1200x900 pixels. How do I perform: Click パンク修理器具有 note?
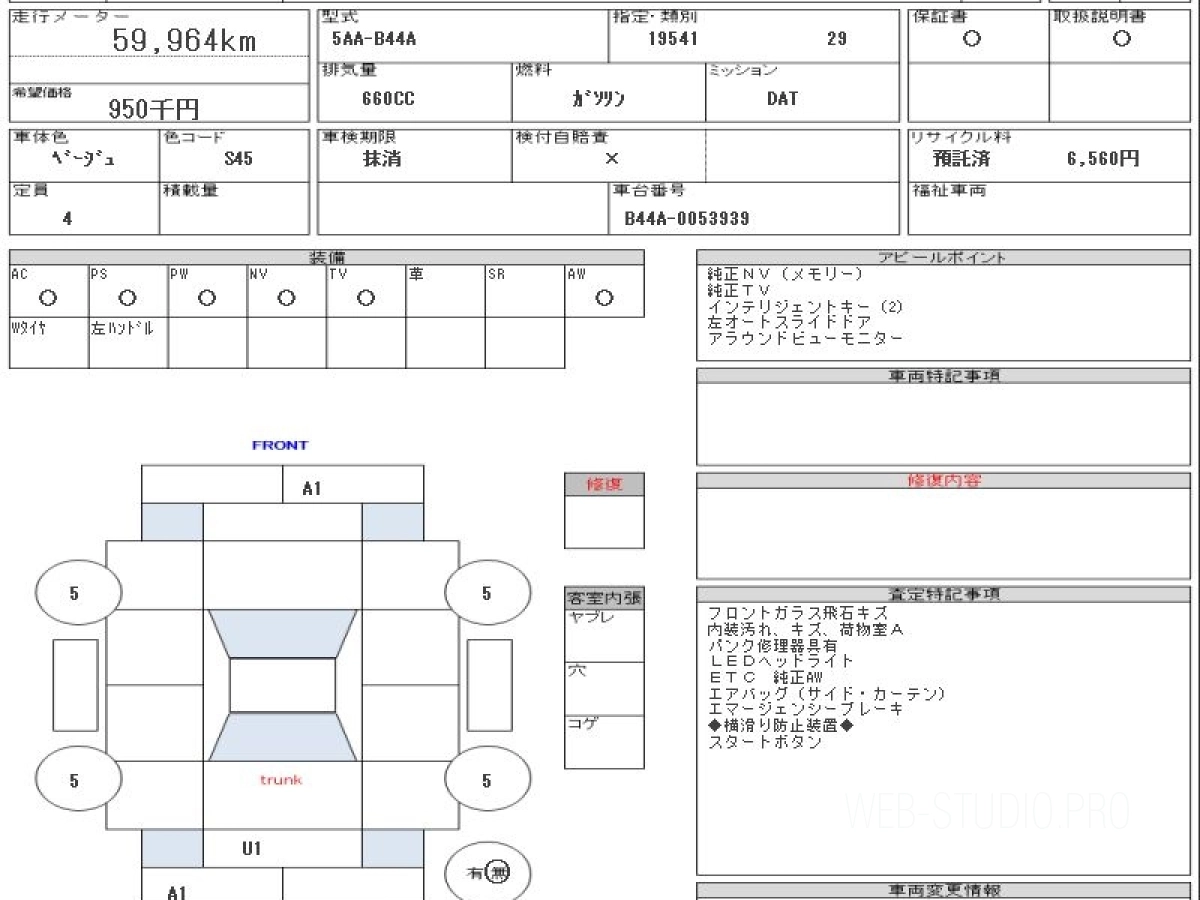click(x=772, y=645)
